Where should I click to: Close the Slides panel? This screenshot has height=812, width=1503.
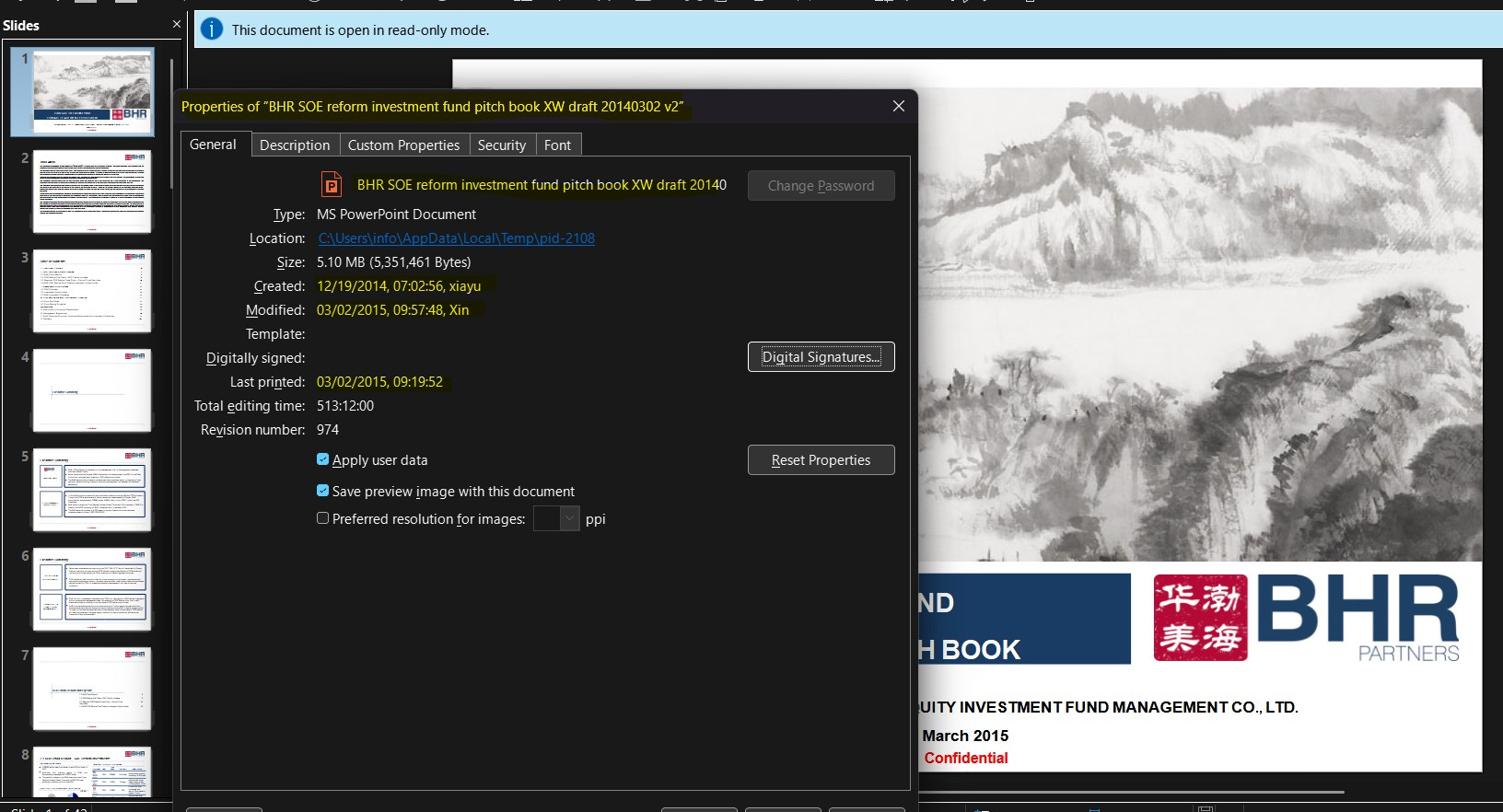coord(177,24)
